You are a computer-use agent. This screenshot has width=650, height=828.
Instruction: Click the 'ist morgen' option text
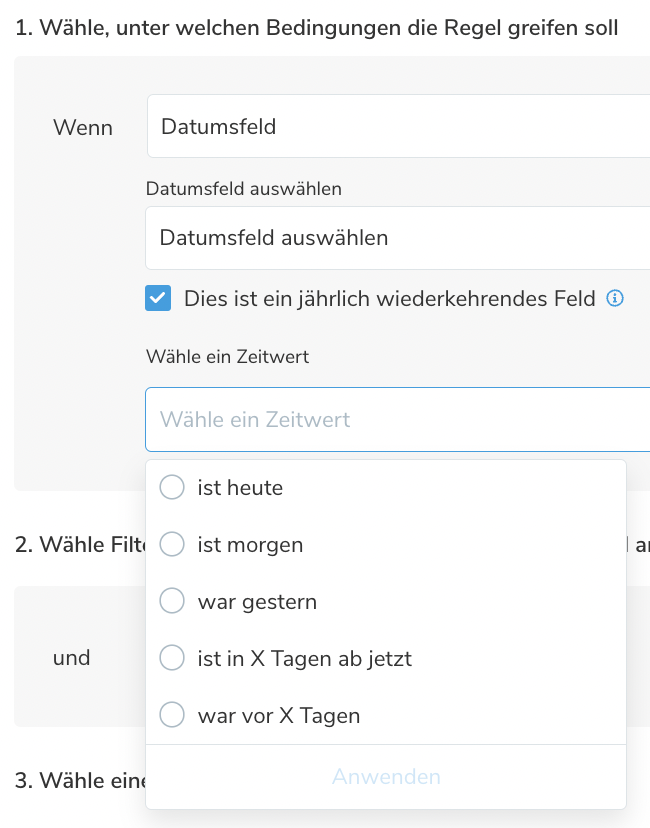(x=250, y=545)
